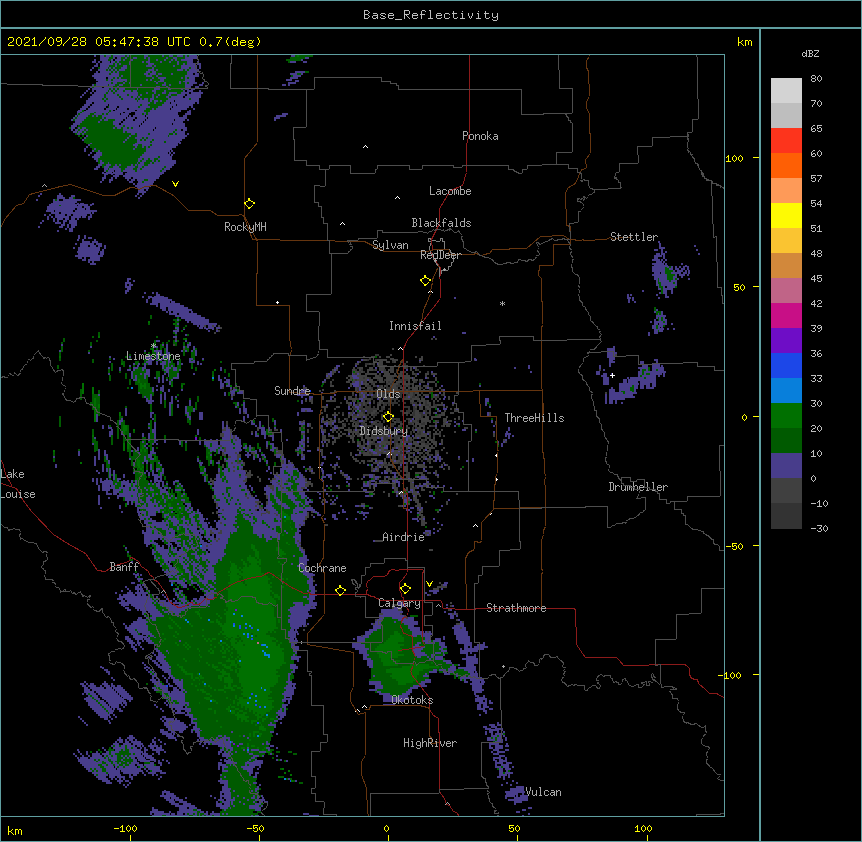The height and width of the screenshot is (842, 862).
Task: Click the dBZ legend heading
Action: click(x=810, y=53)
